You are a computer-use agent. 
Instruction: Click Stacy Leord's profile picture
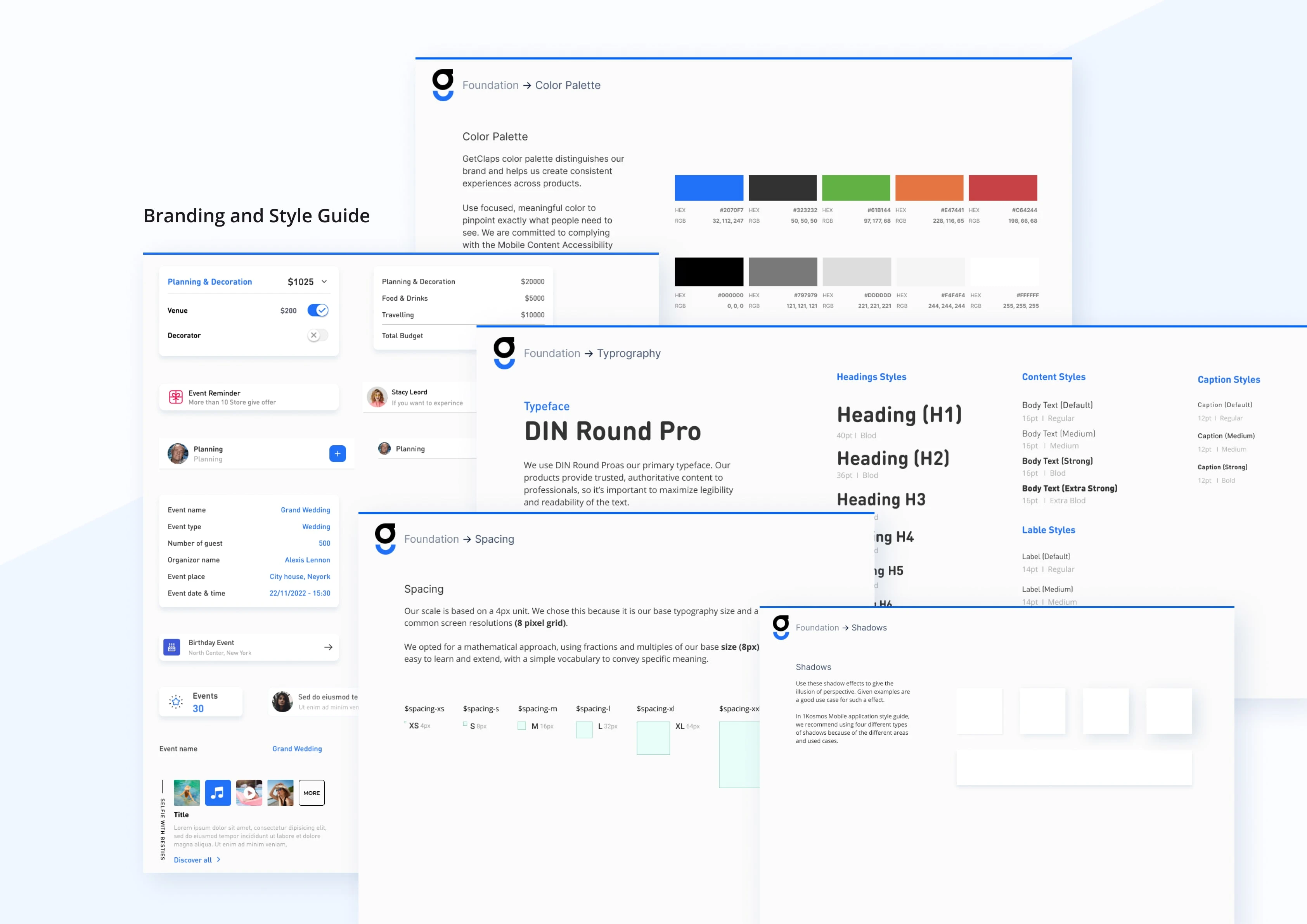(x=377, y=396)
